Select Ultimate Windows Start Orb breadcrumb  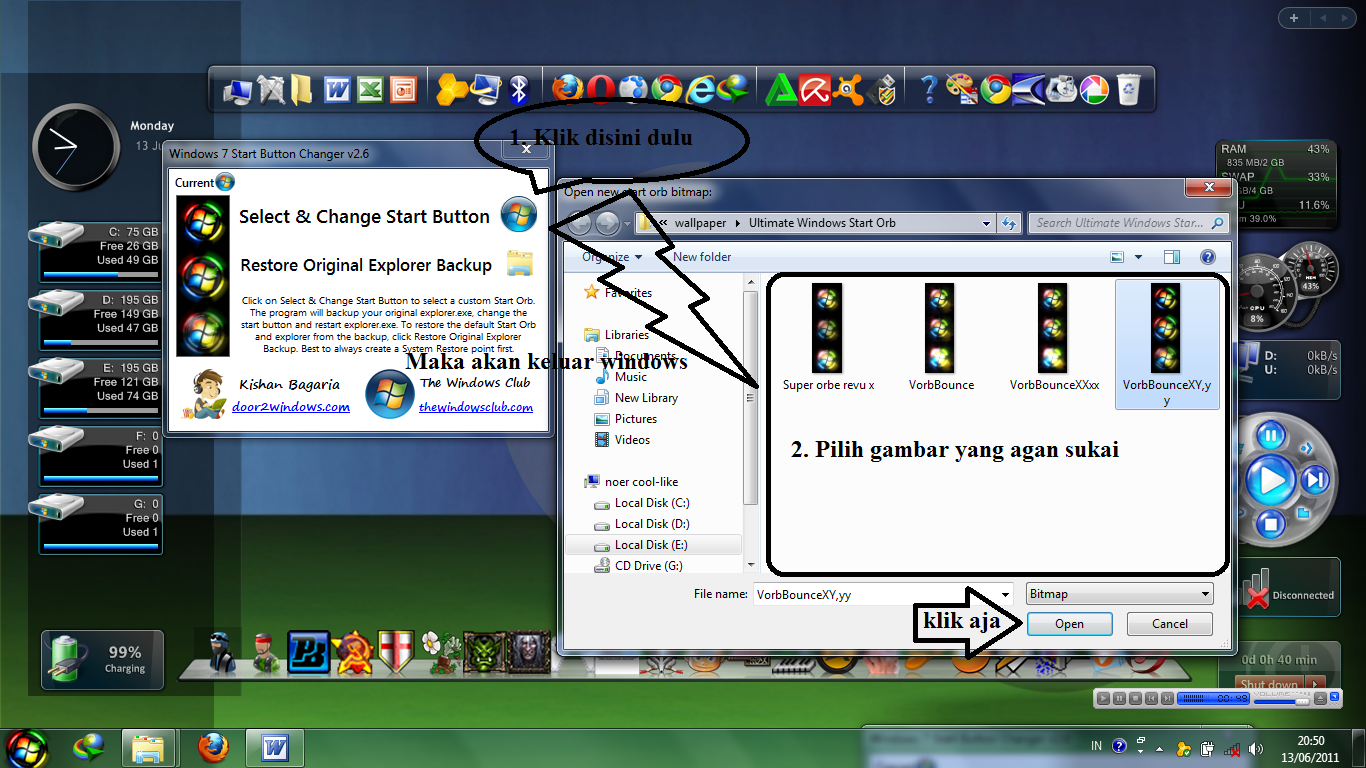tap(822, 224)
